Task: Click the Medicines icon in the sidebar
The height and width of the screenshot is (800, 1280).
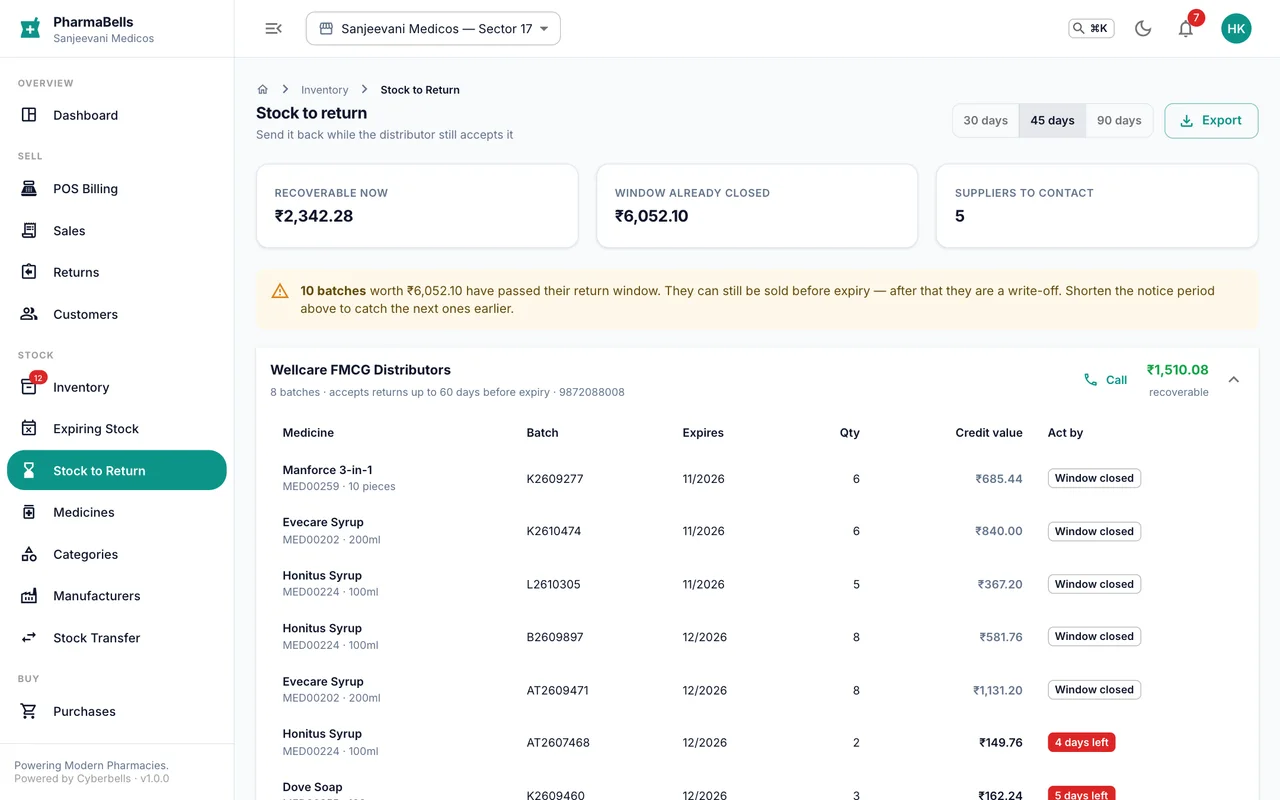Action: tap(29, 512)
